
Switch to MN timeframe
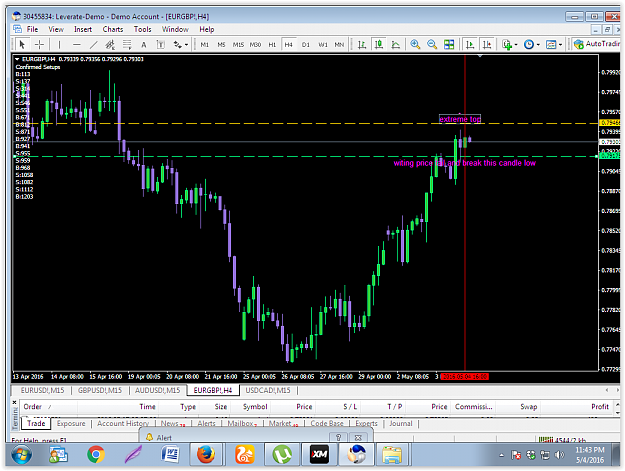(339, 45)
